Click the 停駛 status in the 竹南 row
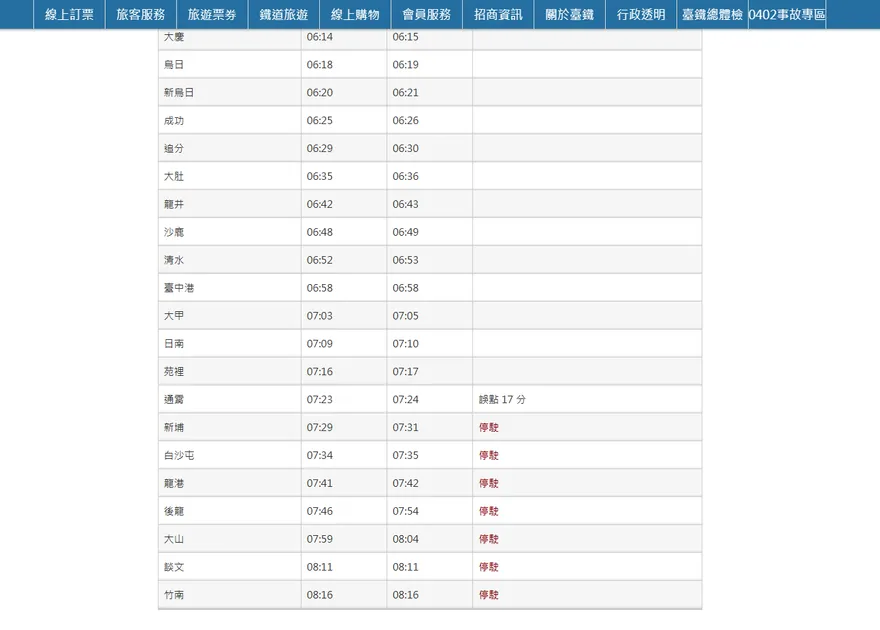The width and height of the screenshot is (880, 630). coord(488,595)
